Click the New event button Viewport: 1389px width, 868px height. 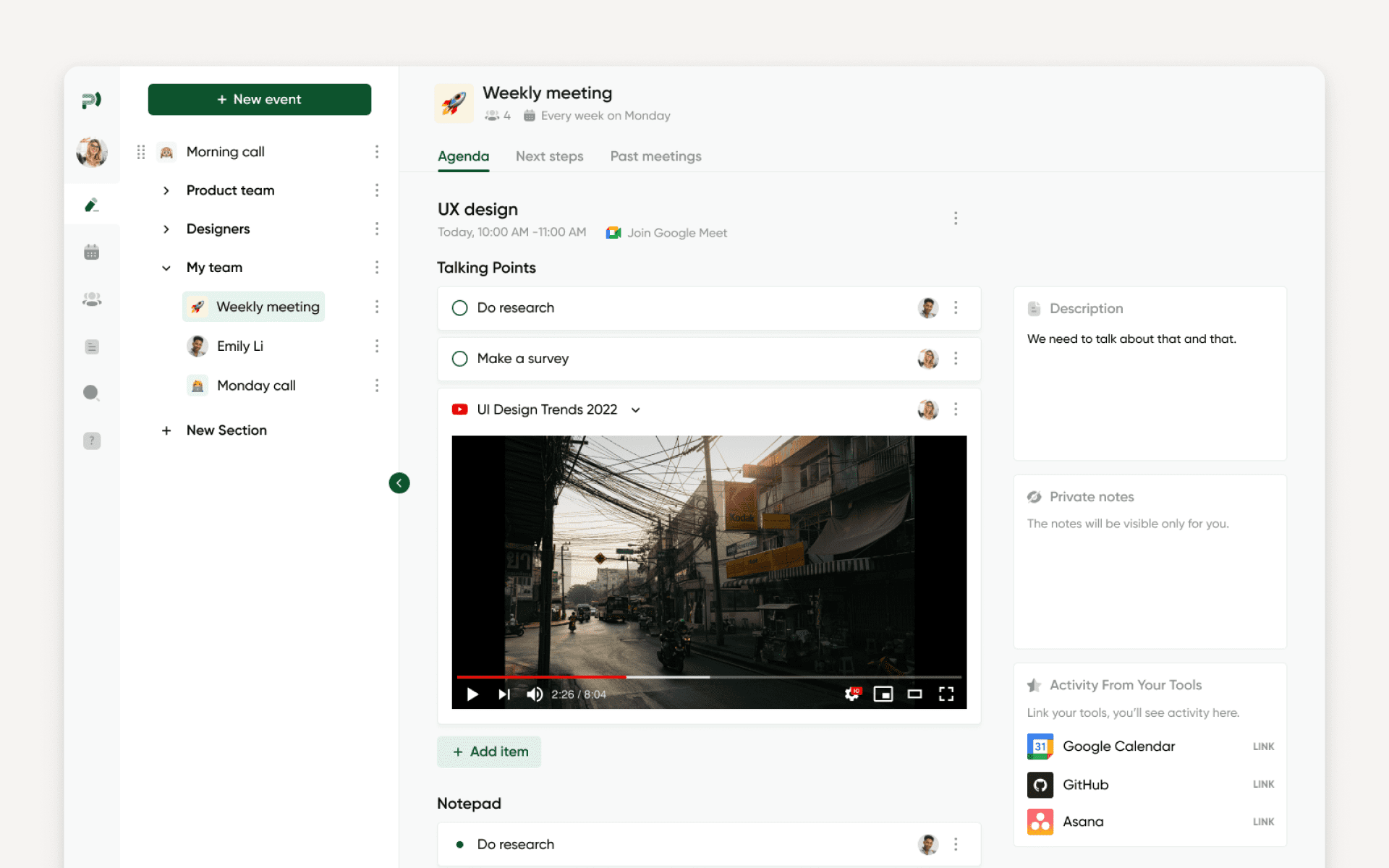pyautogui.click(x=259, y=99)
